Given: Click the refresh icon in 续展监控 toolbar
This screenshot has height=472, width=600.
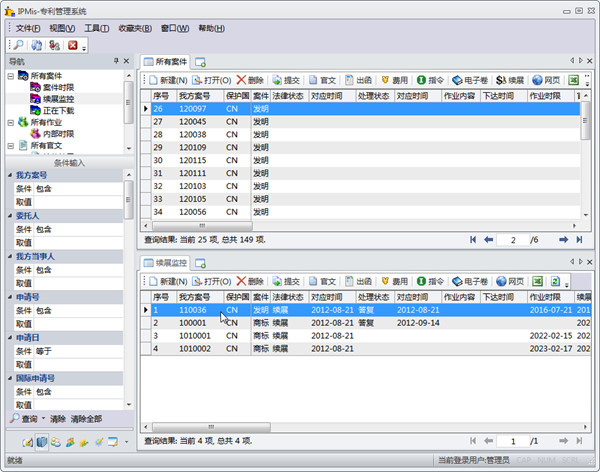Looking at the screenshot, I should tap(555, 281).
